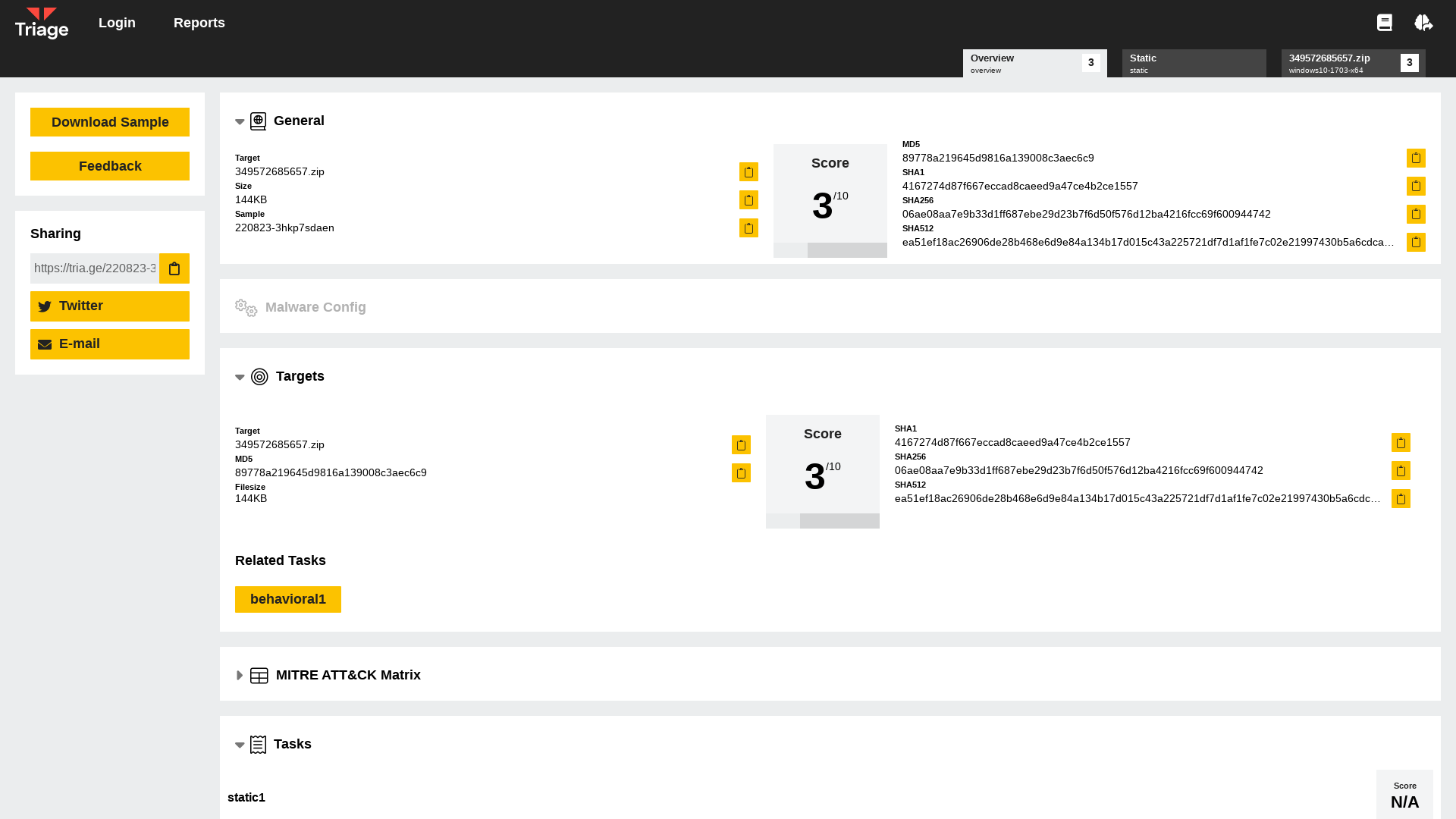Screen dimensions: 1456x819
Task: Collapse the General section
Action: pyautogui.click(x=240, y=121)
